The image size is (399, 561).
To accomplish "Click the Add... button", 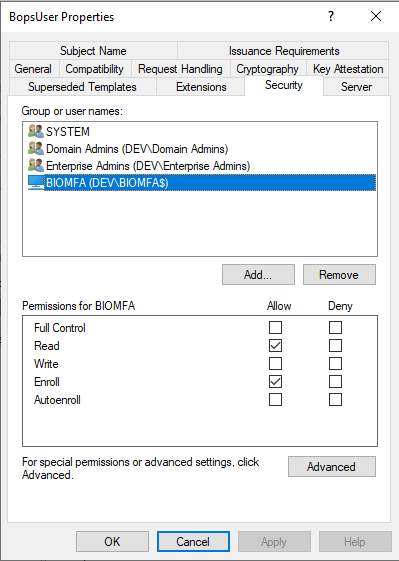I will point(258,274).
